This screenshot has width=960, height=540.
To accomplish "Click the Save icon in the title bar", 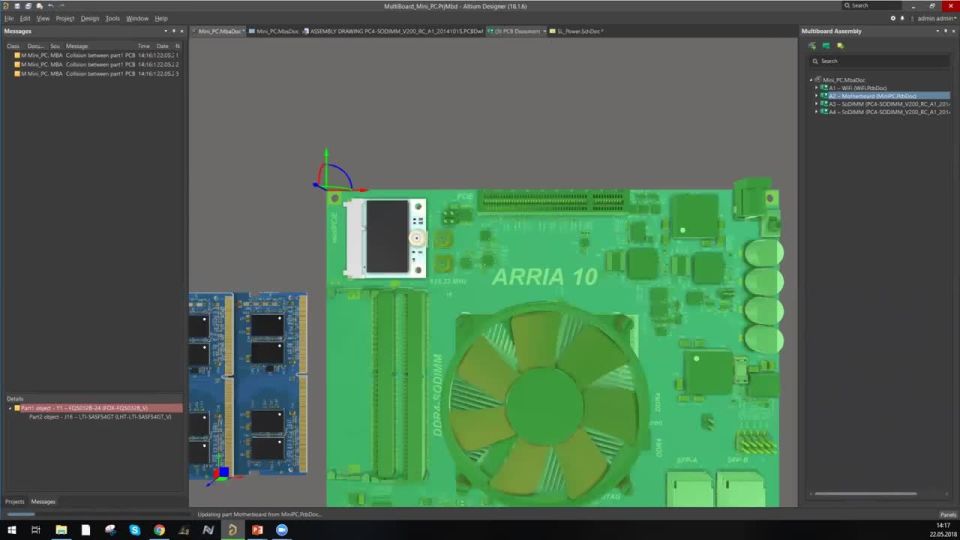I will click(17, 6).
